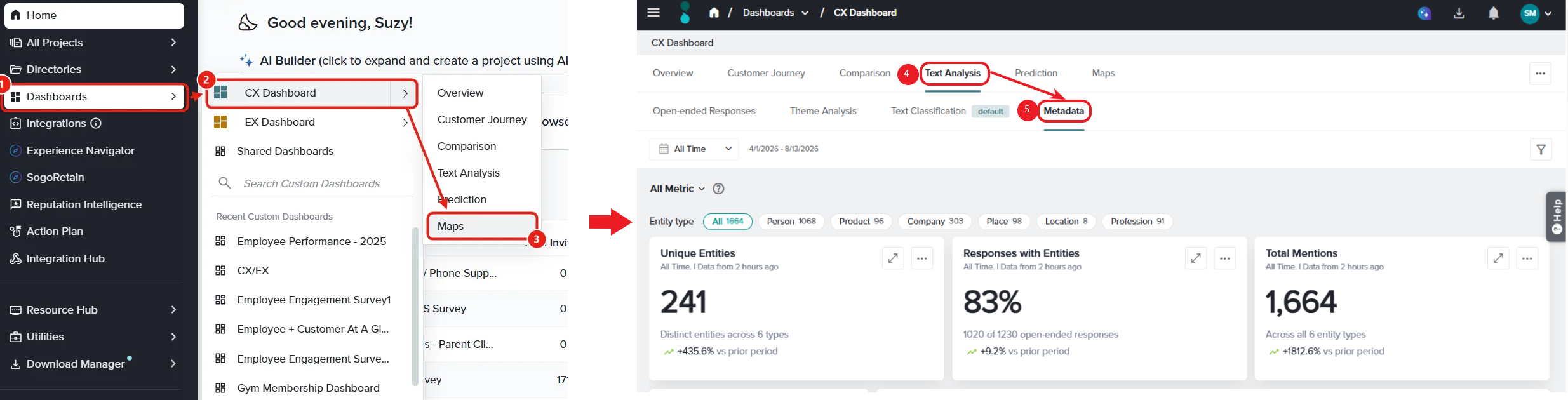Open the All Metric dropdown
This screenshot has width=1568, height=400.
[x=677, y=189]
